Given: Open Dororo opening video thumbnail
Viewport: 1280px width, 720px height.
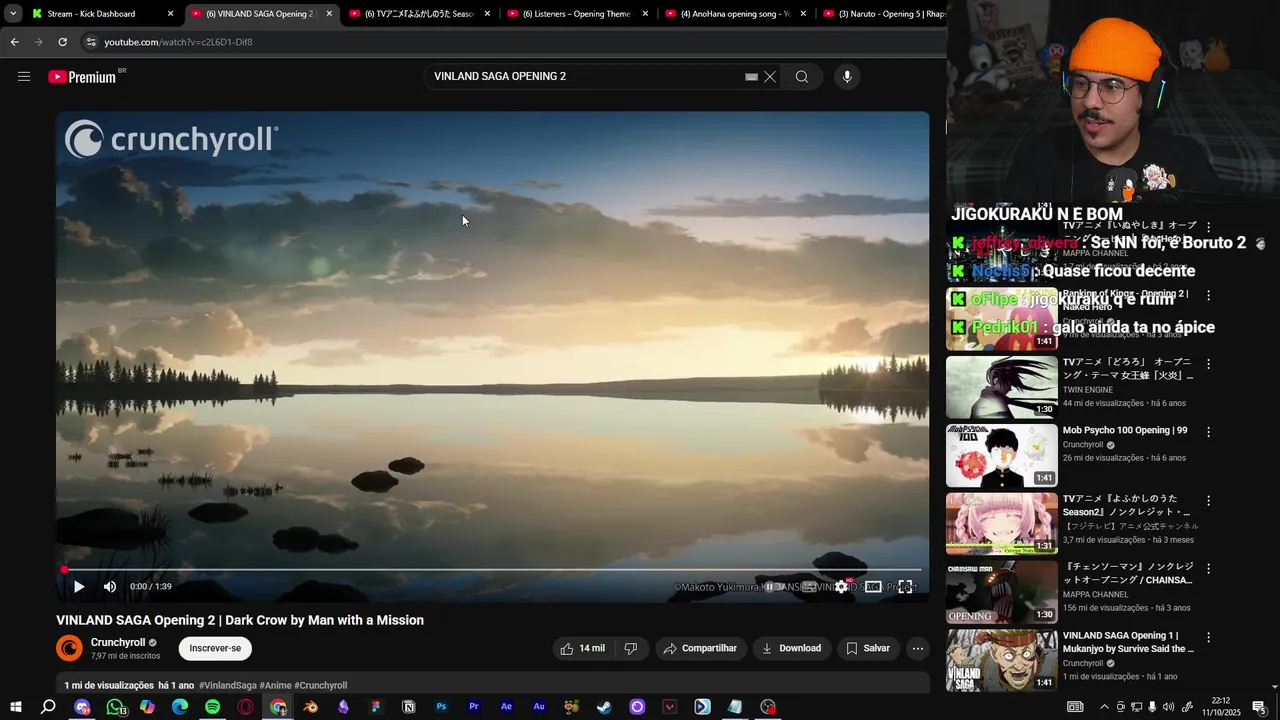Looking at the screenshot, I should pyautogui.click(x=1001, y=388).
